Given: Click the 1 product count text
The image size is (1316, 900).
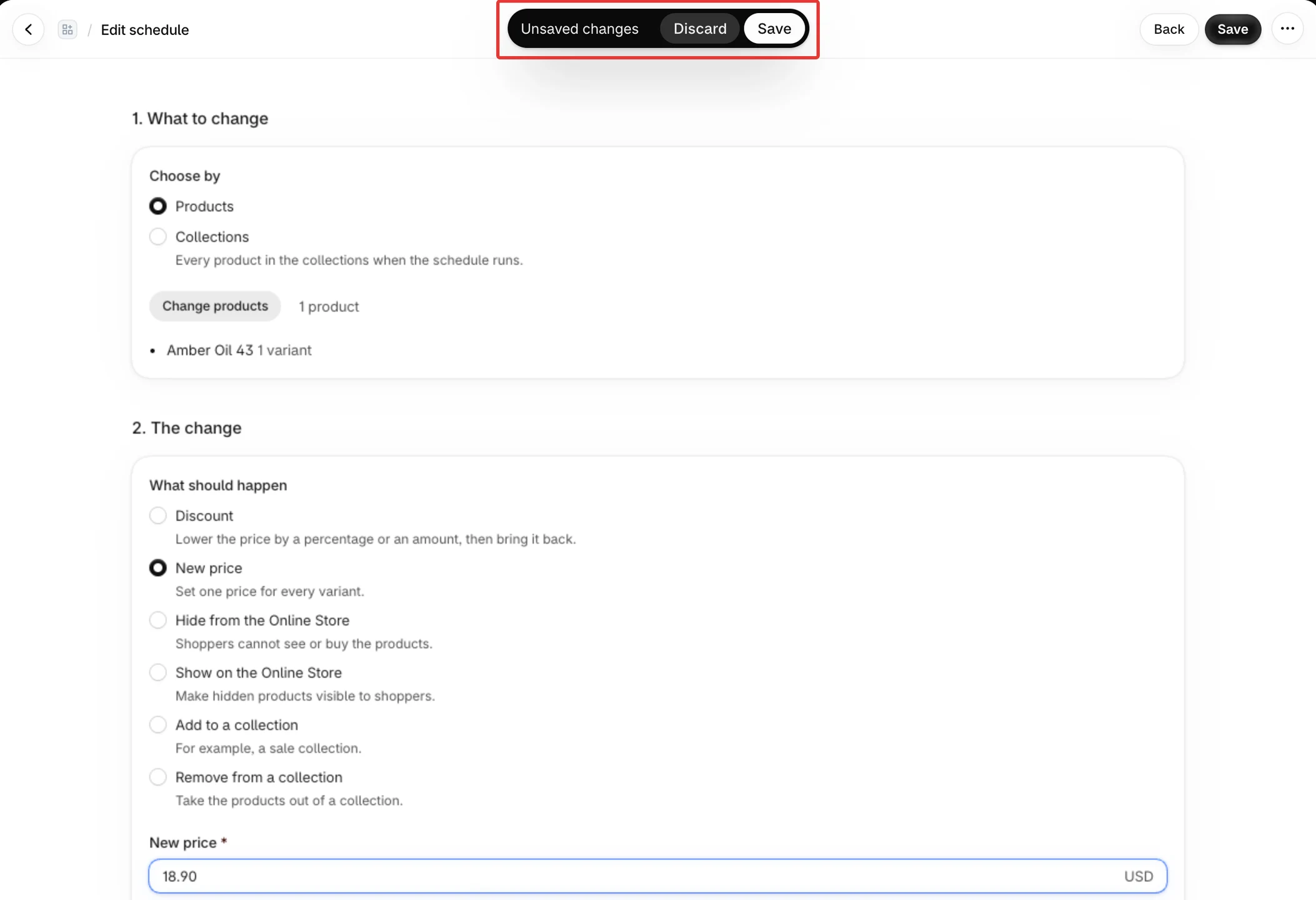Looking at the screenshot, I should [x=329, y=307].
